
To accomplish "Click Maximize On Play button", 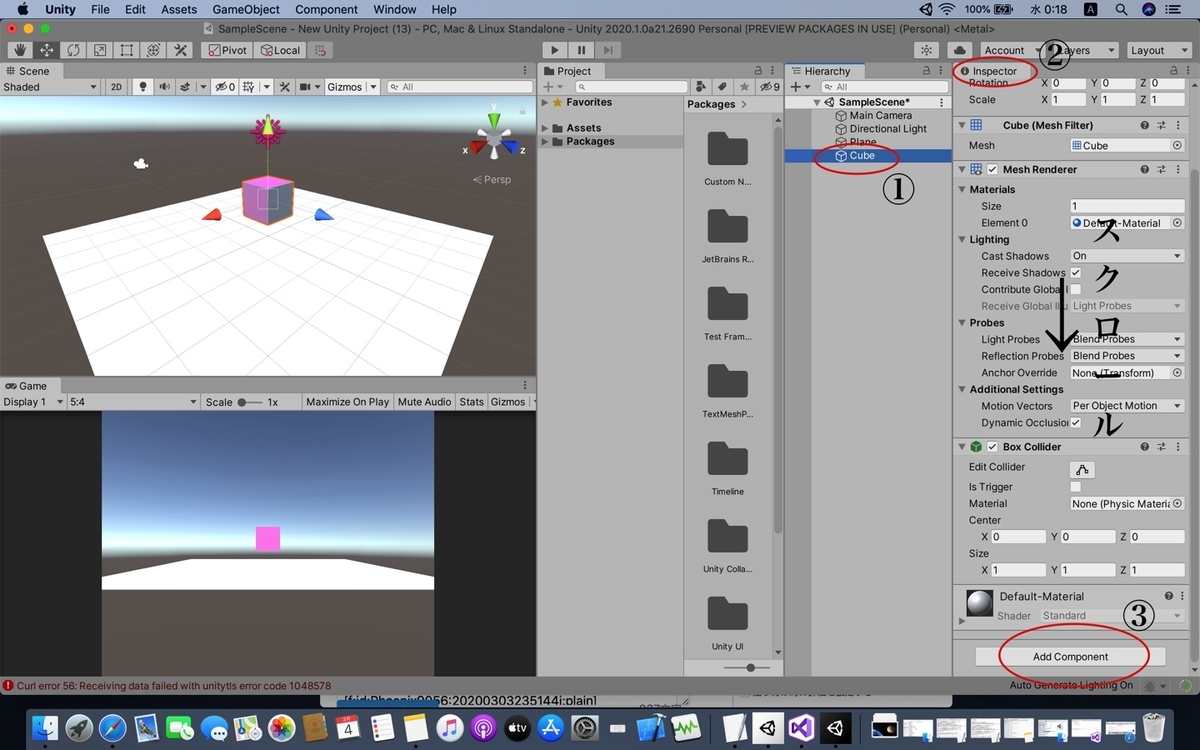I will point(347,402).
